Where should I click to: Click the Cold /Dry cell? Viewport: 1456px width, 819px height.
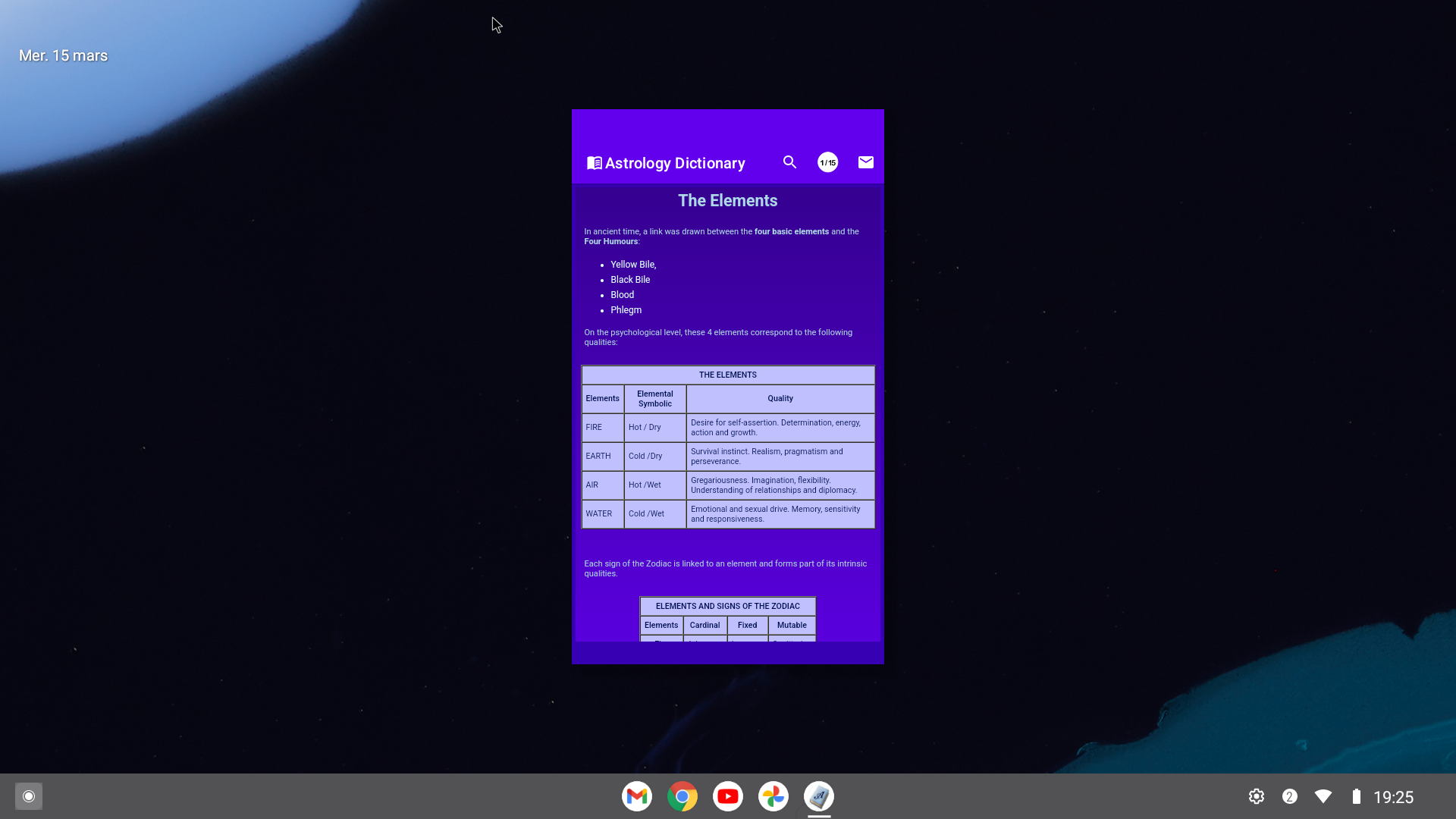pos(655,457)
